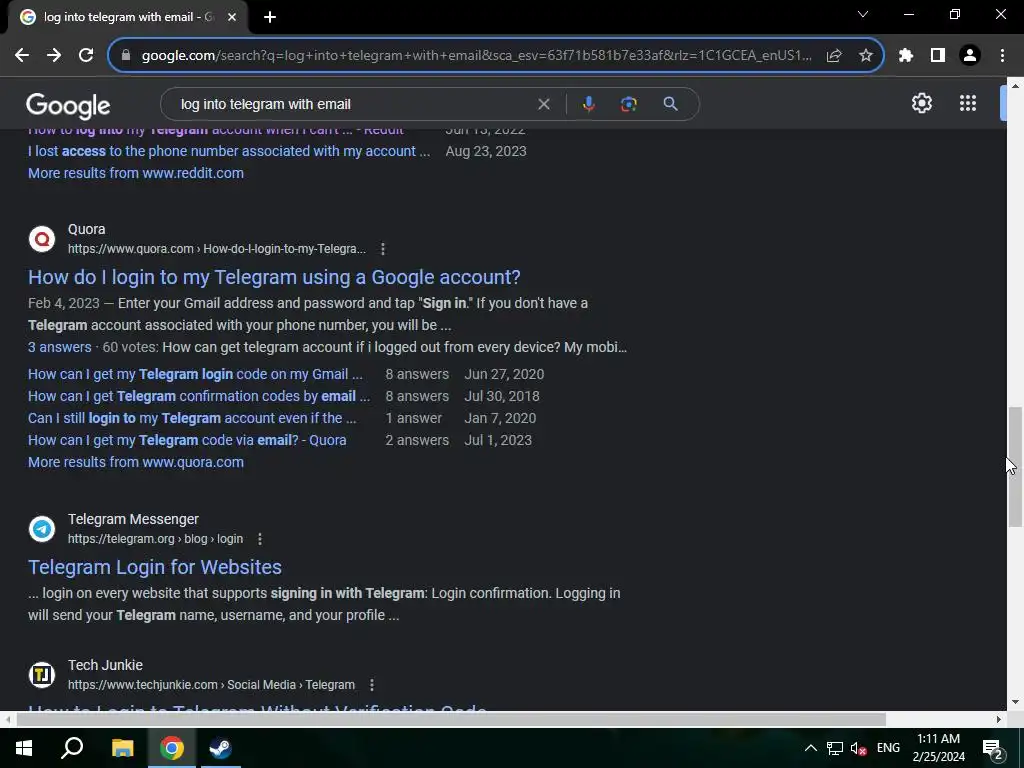Image resolution: width=1024 pixels, height=768 pixels.
Task: Open 'Telegram Login for Websites' result
Action: coord(155,567)
